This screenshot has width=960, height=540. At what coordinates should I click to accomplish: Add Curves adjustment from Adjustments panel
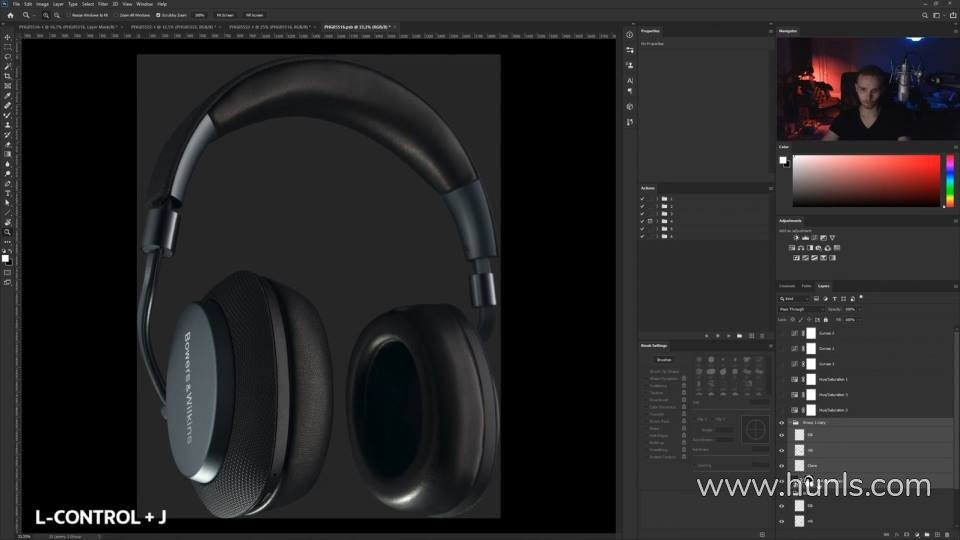(814, 238)
